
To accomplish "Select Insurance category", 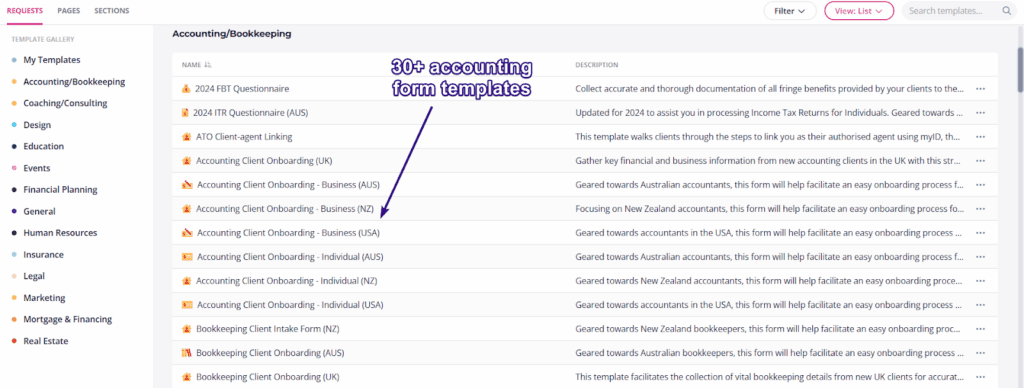I will (x=43, y=255).
